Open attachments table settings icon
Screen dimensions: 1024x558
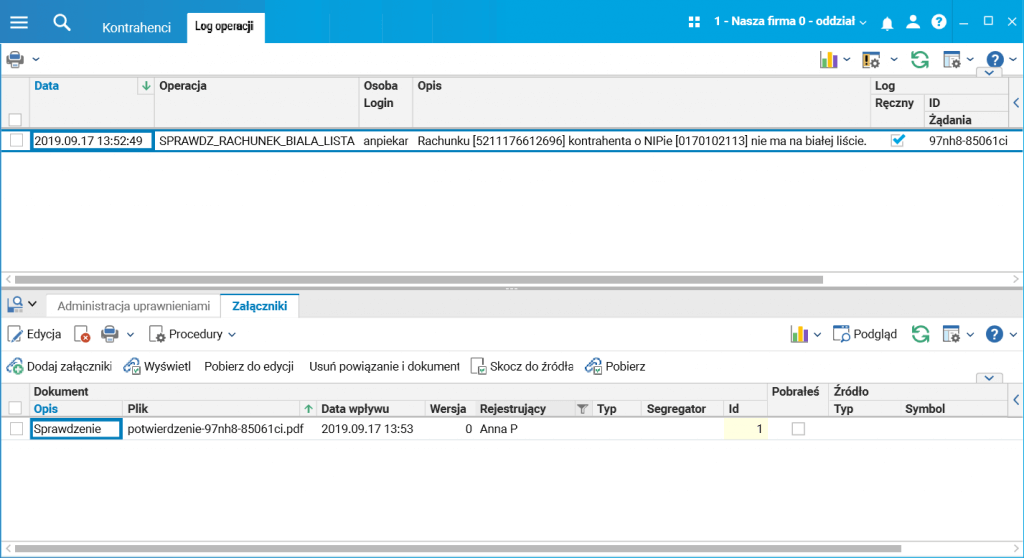tap(952, 335)
